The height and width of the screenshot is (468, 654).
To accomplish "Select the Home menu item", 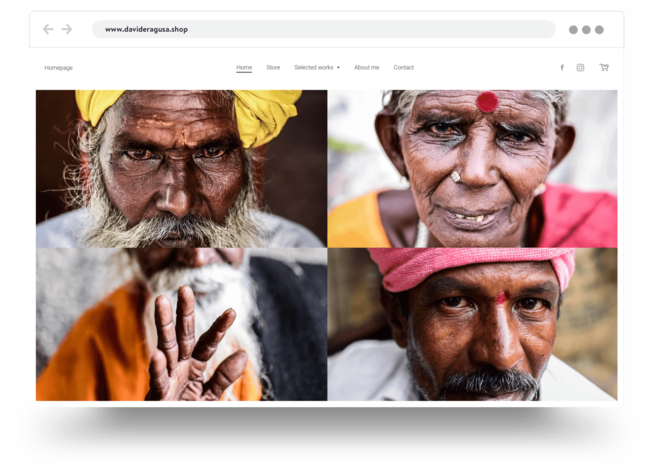I will click(244, 68).
